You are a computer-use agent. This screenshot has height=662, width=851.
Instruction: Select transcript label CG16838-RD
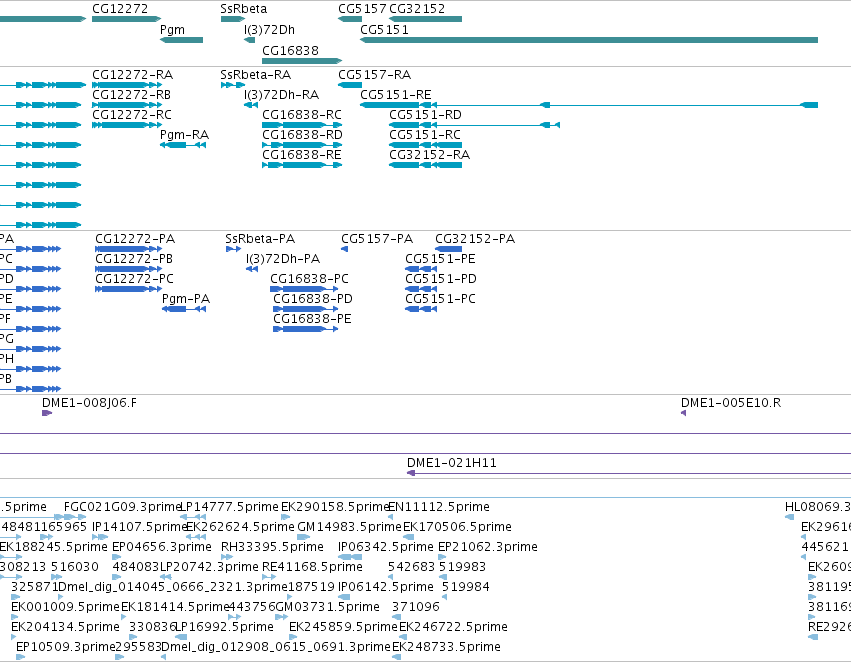[x=302, y=135]
